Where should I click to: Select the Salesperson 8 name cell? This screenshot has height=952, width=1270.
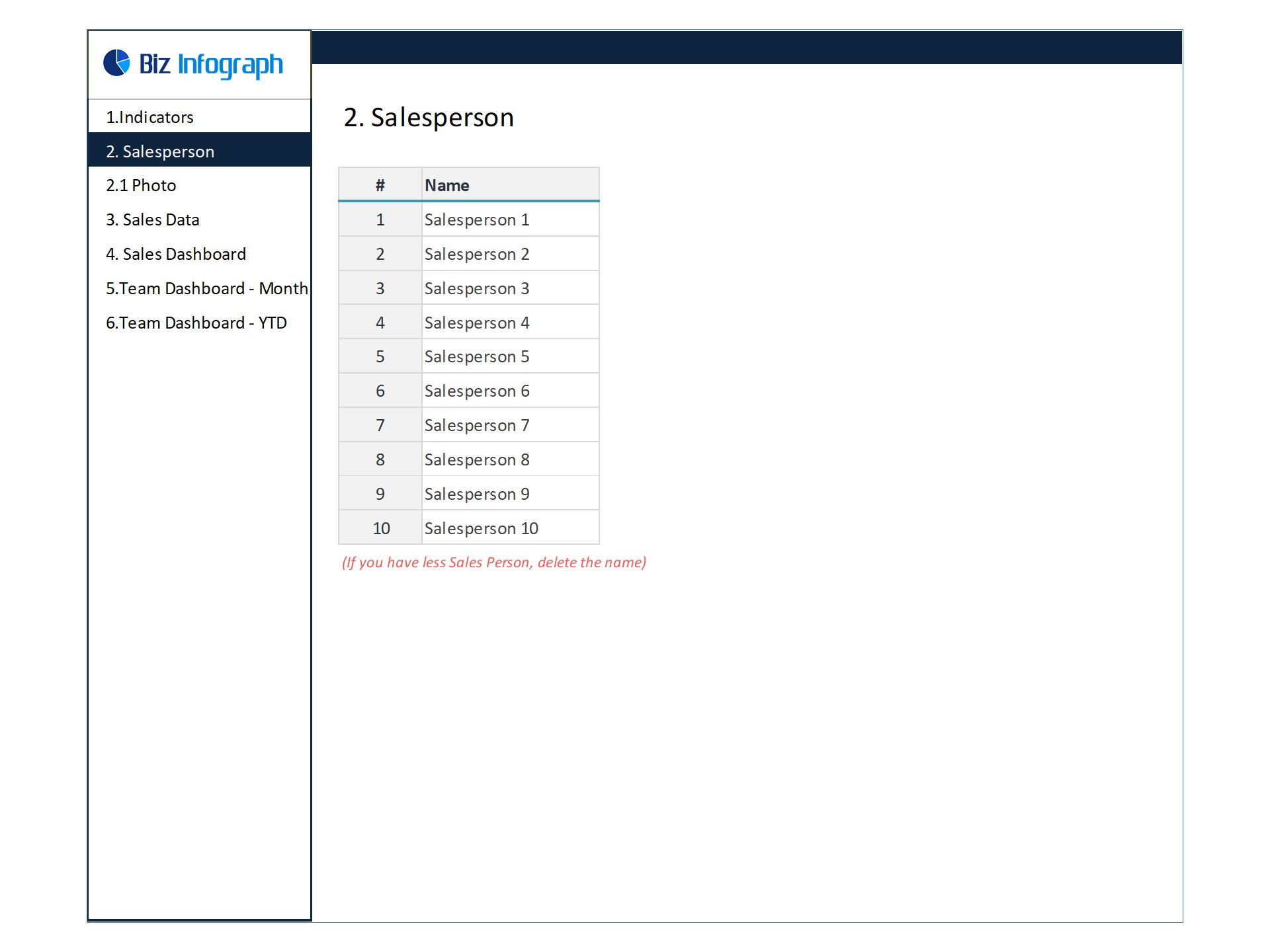click(511, 459)
